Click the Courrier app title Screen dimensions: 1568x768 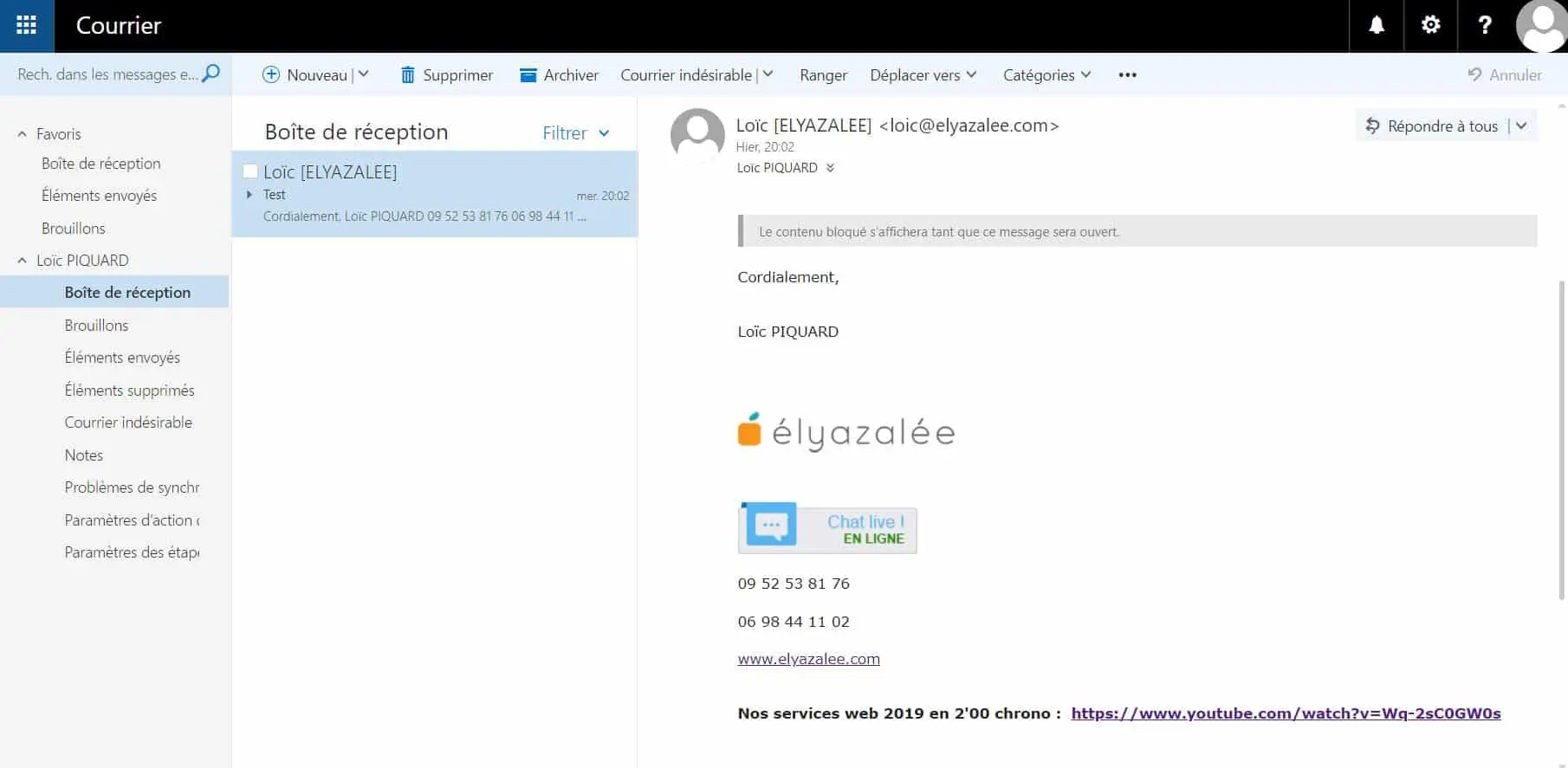[119, 25]
